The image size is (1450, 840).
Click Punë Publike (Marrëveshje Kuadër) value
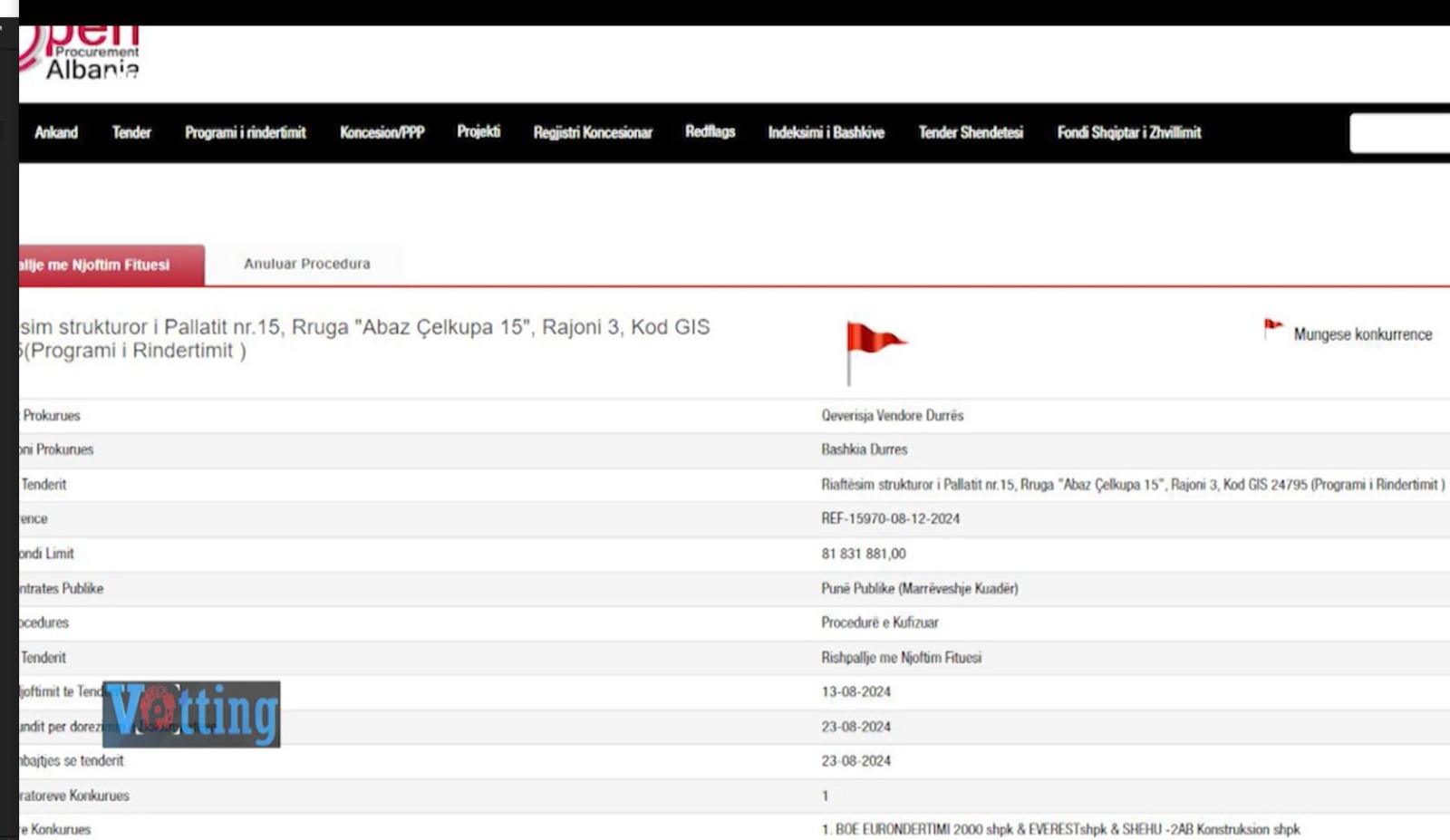920,588
